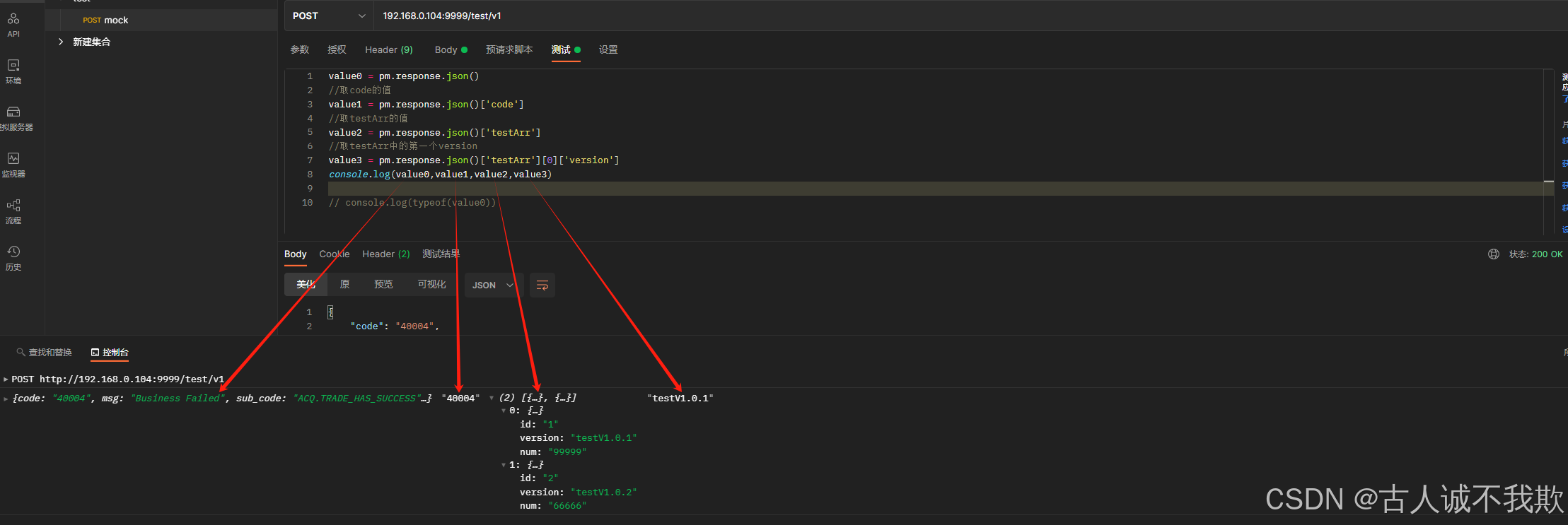Open the Header (9) request tab

coord(389,49)
